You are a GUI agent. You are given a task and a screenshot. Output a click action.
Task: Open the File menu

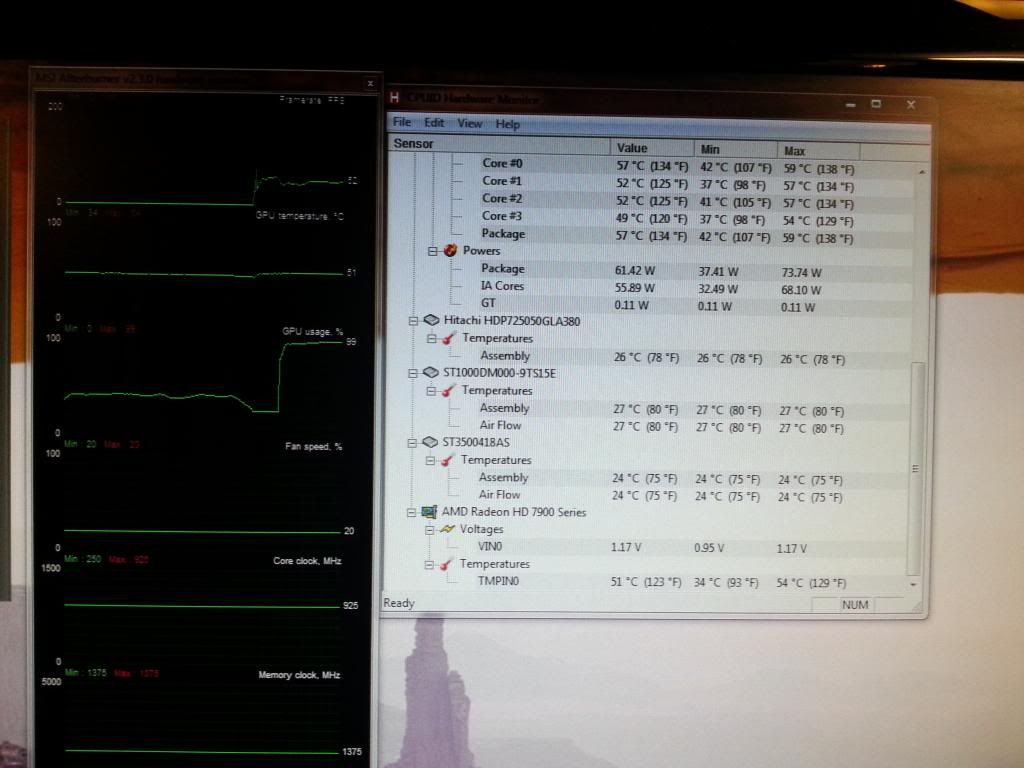(x=402, y=122)
